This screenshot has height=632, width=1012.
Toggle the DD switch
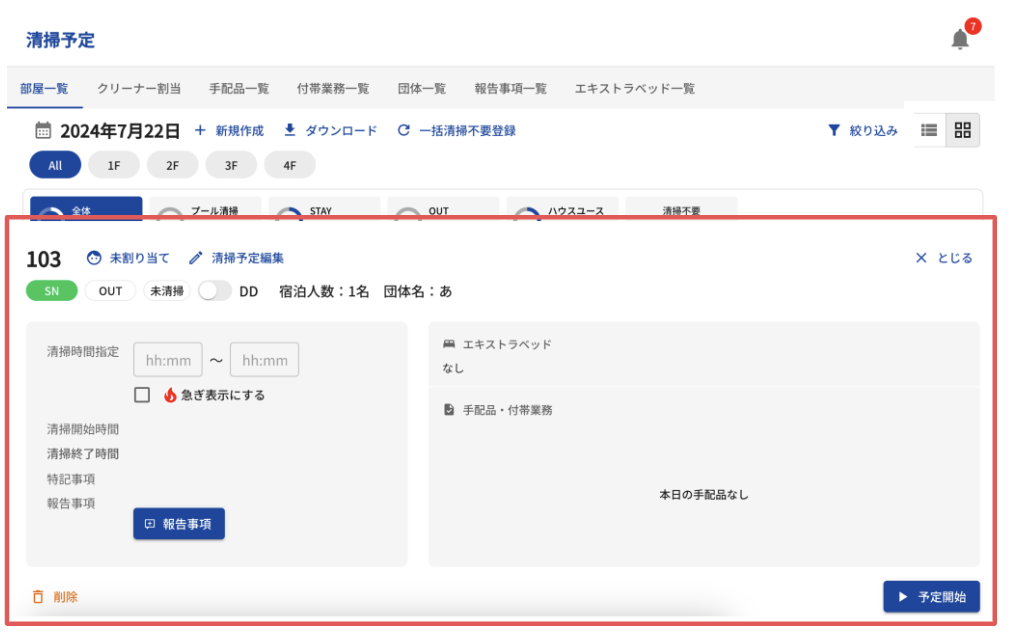tap(215, 291)
